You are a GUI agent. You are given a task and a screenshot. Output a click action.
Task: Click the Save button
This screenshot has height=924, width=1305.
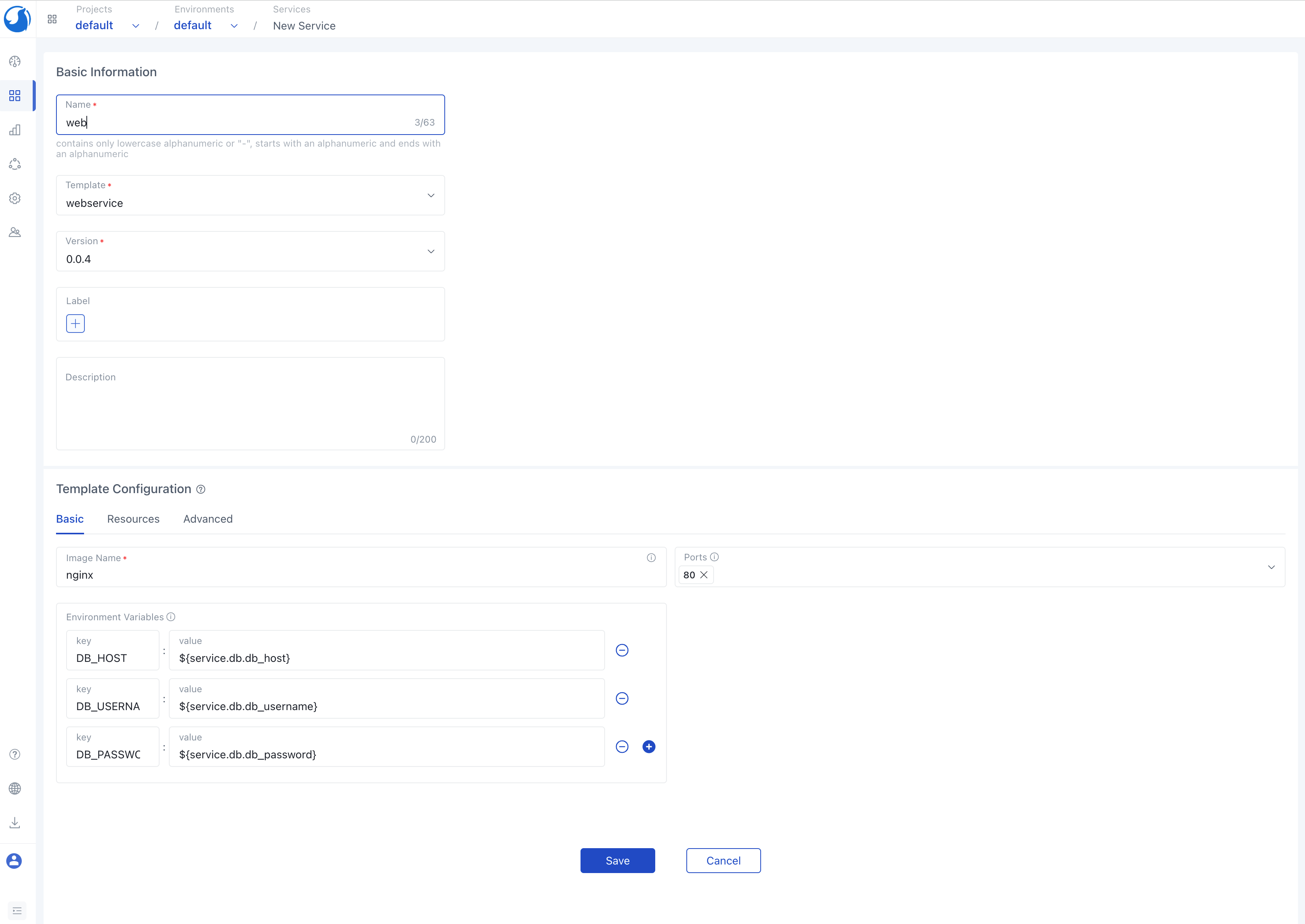click(617, 861)
